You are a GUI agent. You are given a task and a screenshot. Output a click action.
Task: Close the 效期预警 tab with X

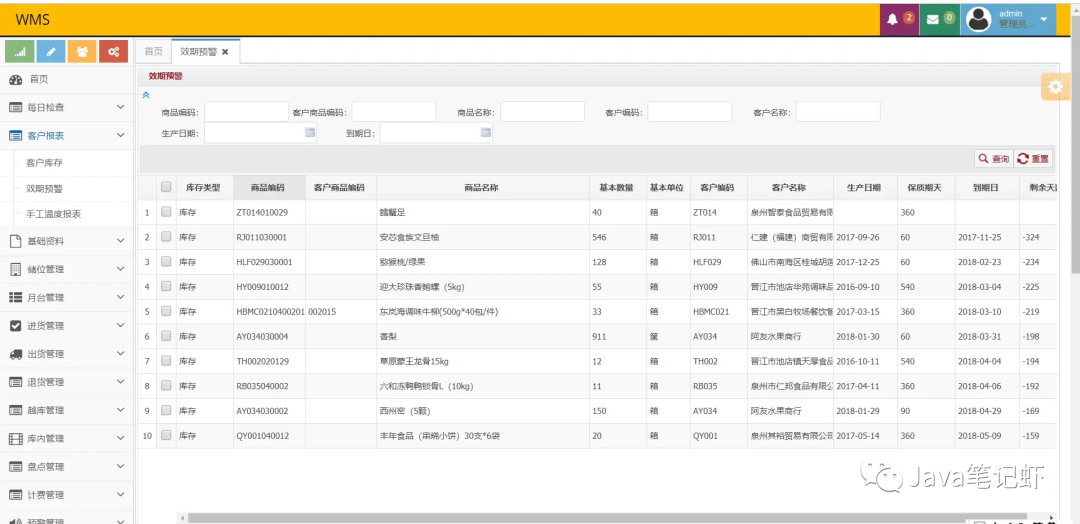(225, 52)
